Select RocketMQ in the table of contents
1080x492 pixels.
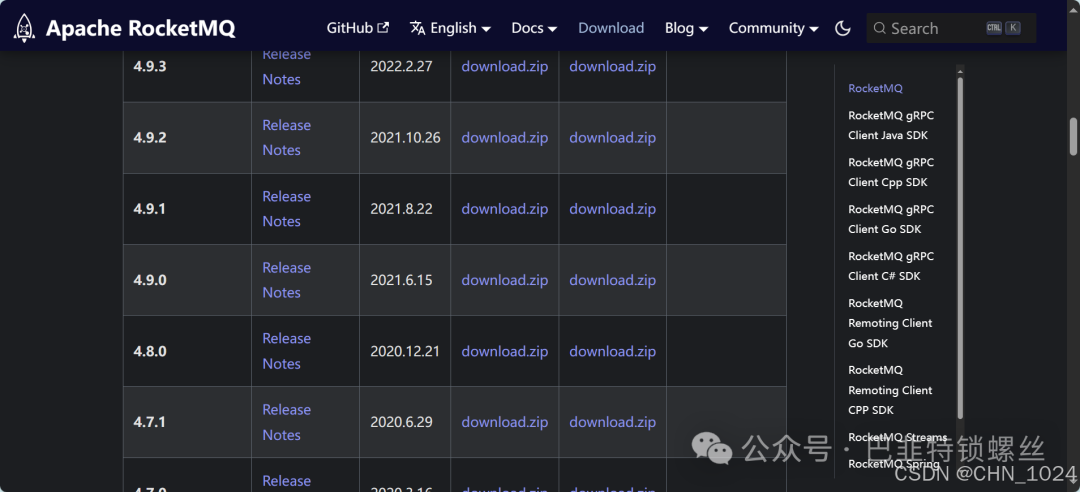point(875,88)
